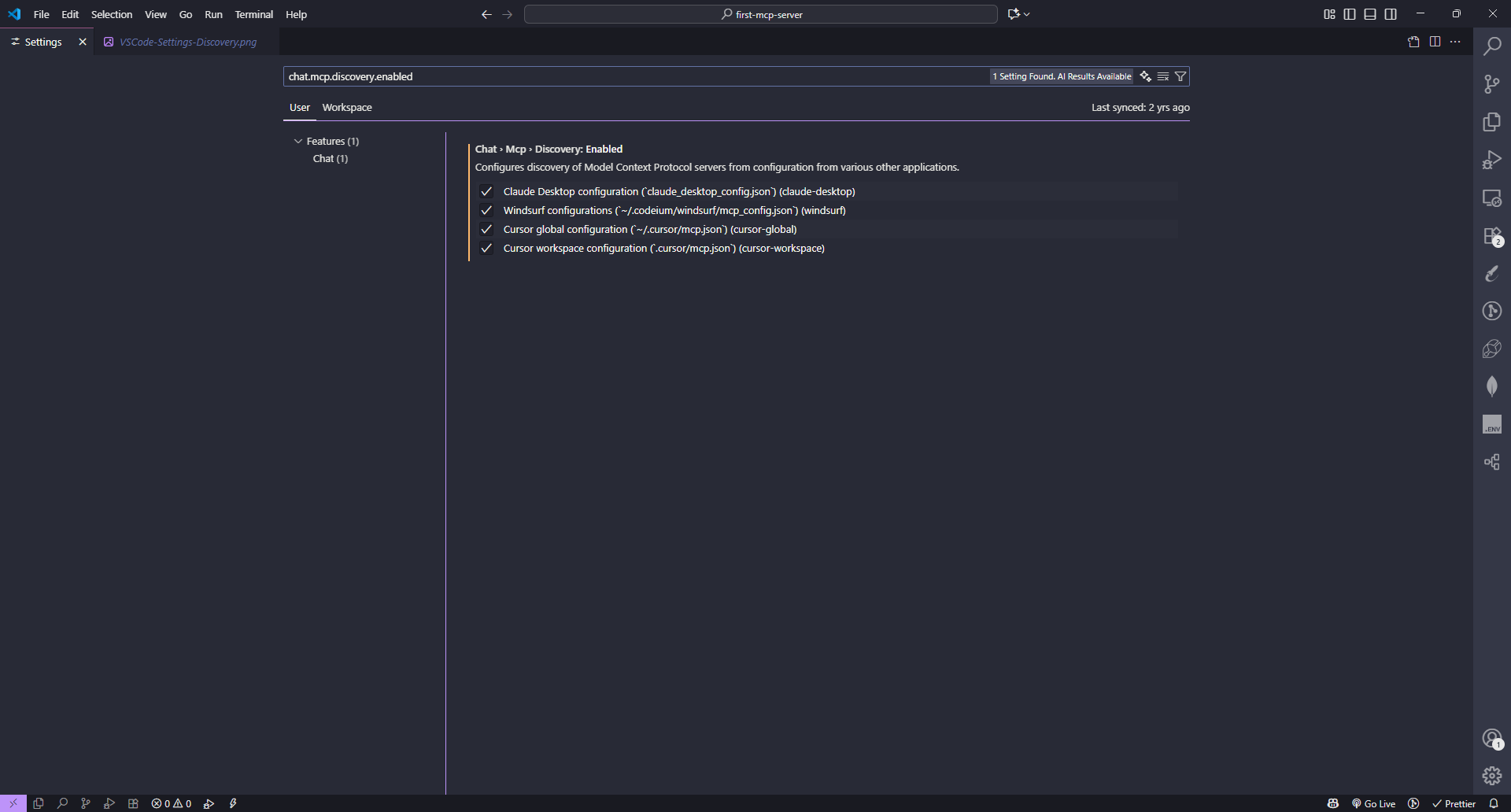The height and width of the screenshot is (812, 1511).
Task: Collapse the Features (1) tree group
Action: click(298, 141)
